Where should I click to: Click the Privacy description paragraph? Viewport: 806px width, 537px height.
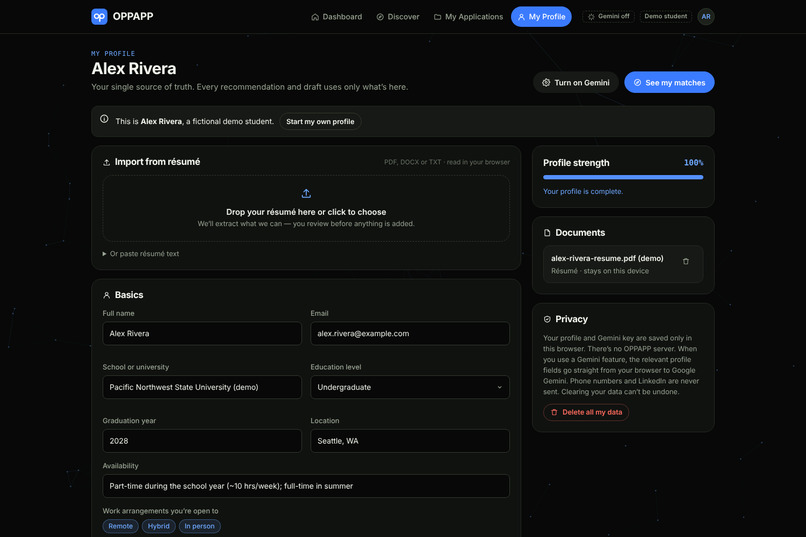coord(621,365)
